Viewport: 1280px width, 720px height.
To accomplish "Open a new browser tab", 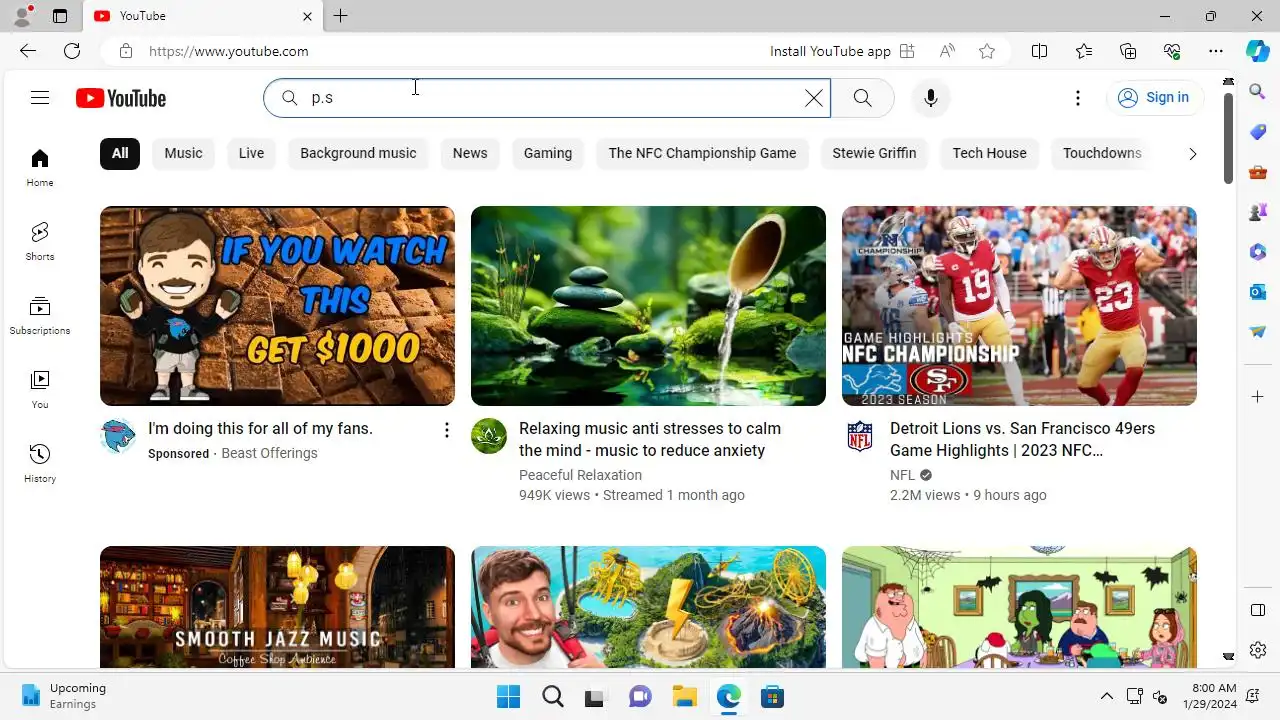I will click(340, 16).
